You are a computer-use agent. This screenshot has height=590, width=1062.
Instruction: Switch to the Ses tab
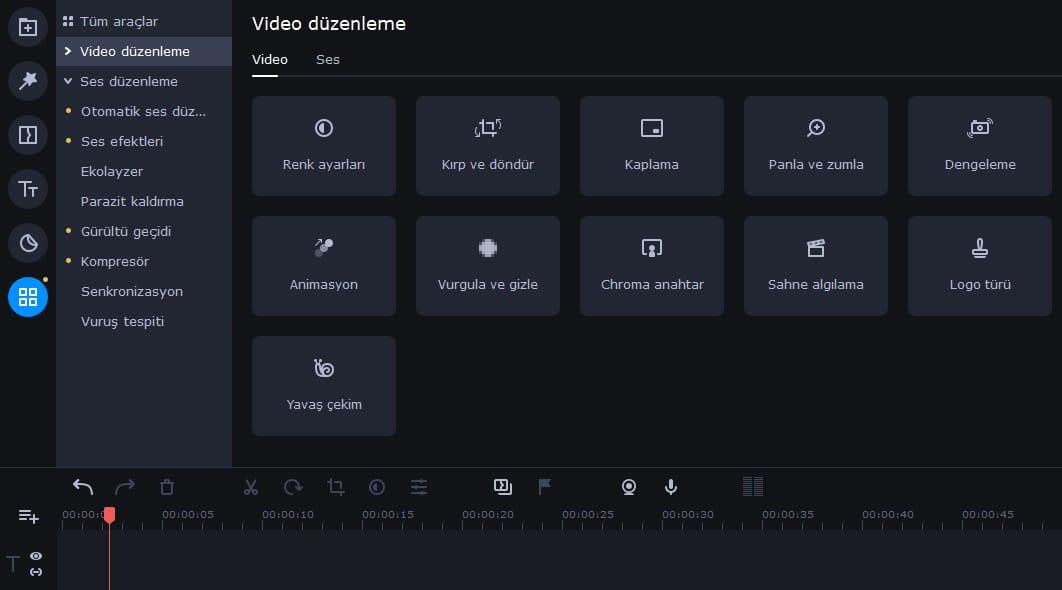coord(327,60)
